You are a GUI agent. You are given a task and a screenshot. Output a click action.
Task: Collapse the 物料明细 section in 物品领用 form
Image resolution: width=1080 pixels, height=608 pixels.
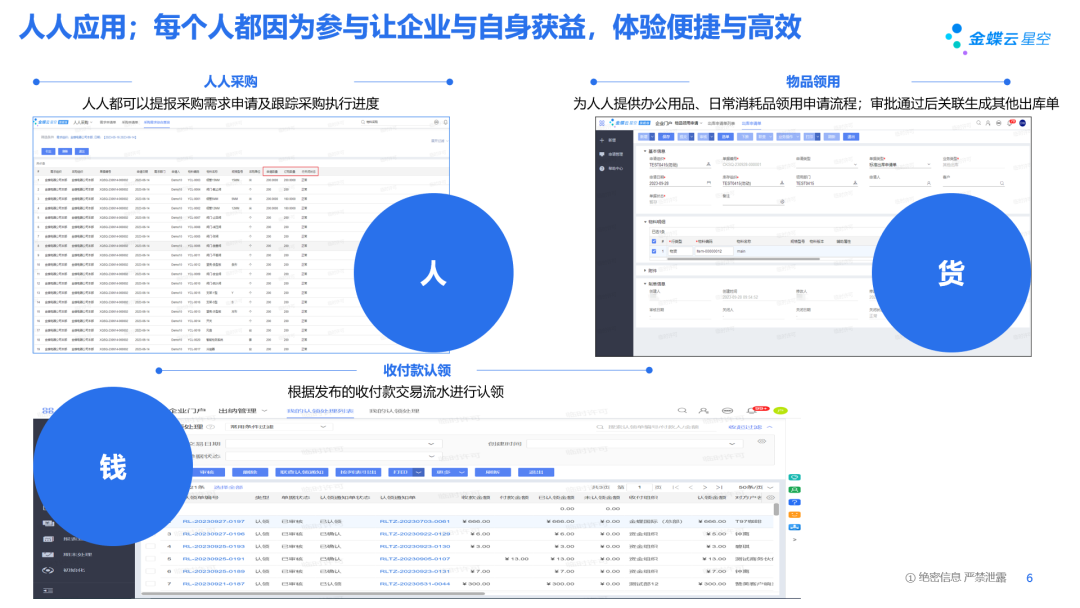[x=645, y=222]
